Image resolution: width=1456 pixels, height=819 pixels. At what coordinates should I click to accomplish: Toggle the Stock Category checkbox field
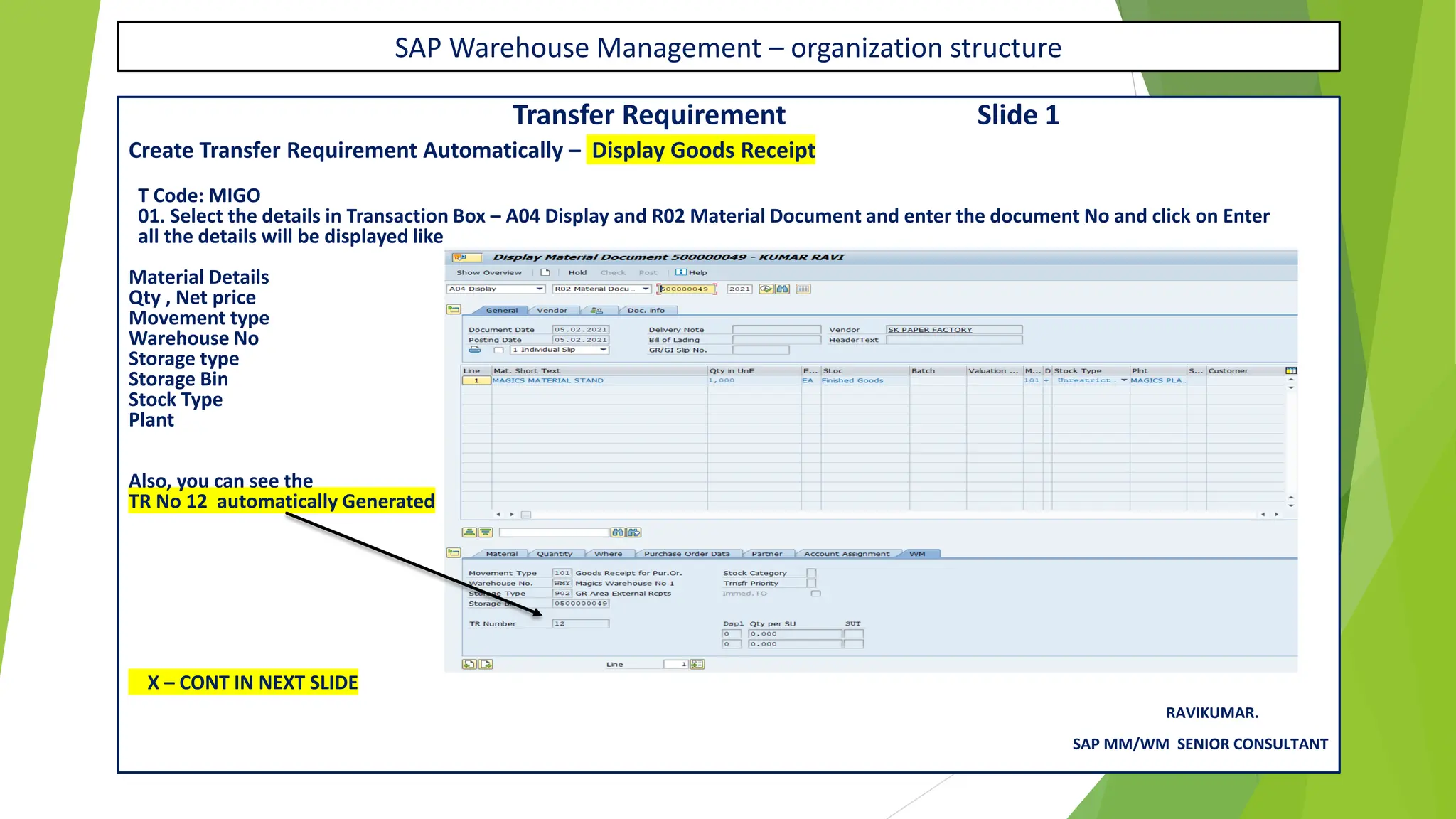[811, 573]
